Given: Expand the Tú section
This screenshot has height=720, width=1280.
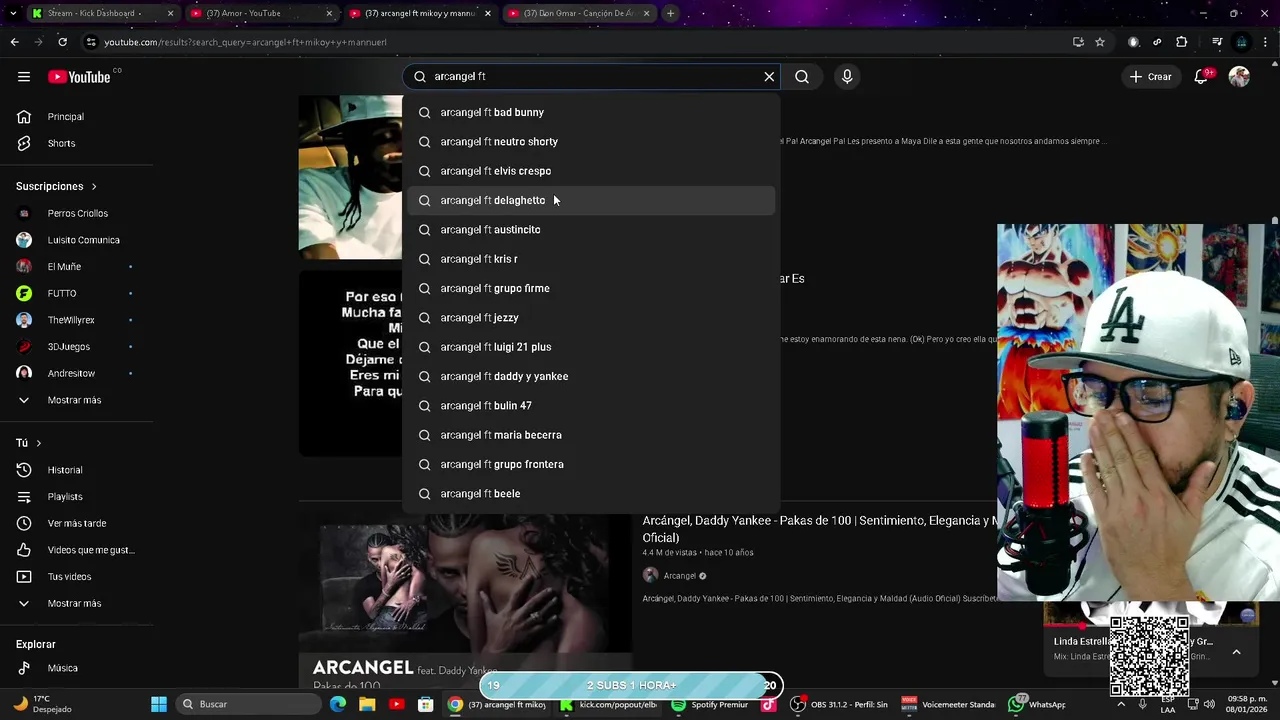Looking at the screenshot, I should point(28,443).
